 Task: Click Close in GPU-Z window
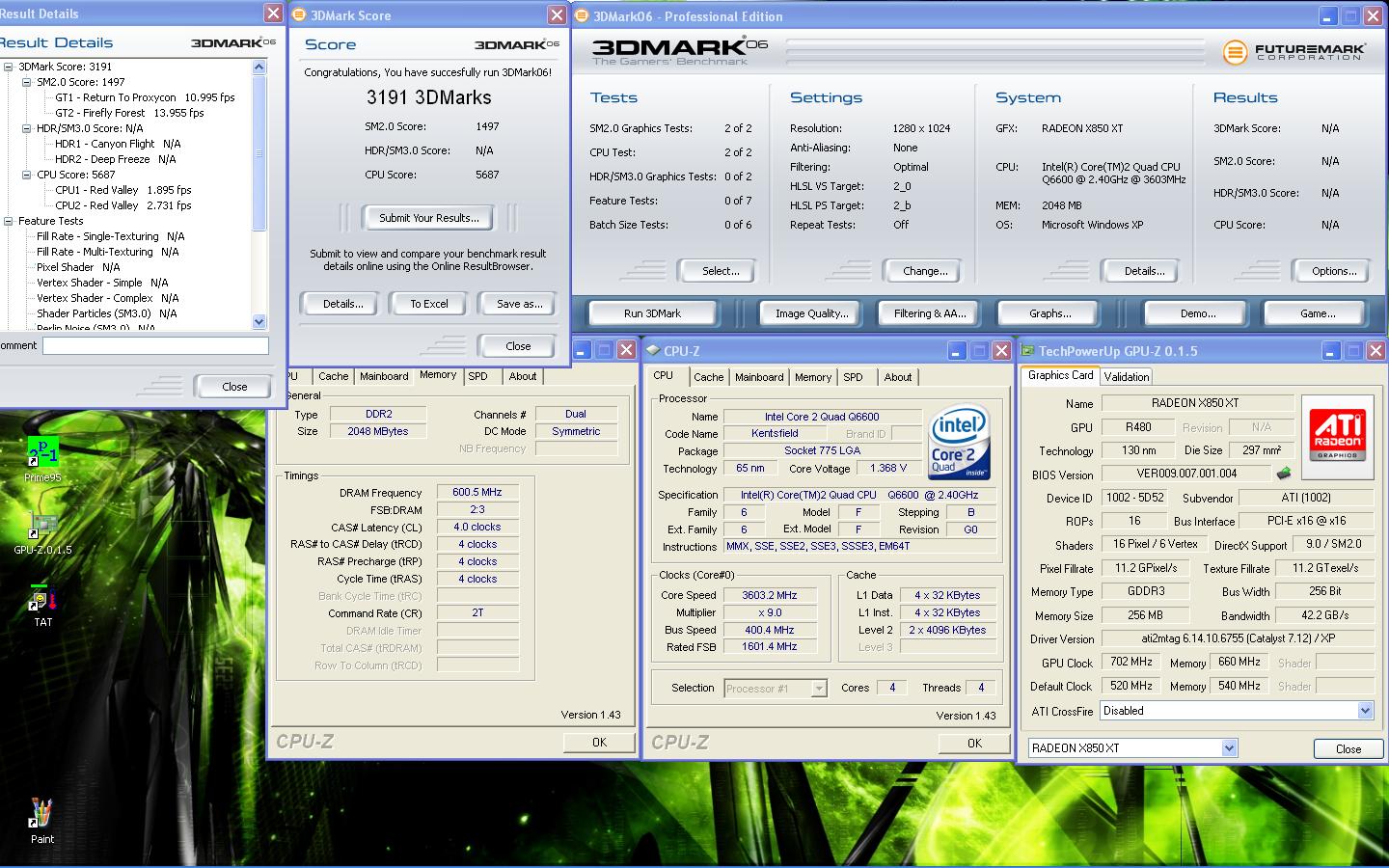pyautogui.click(x=1348, y=749)
